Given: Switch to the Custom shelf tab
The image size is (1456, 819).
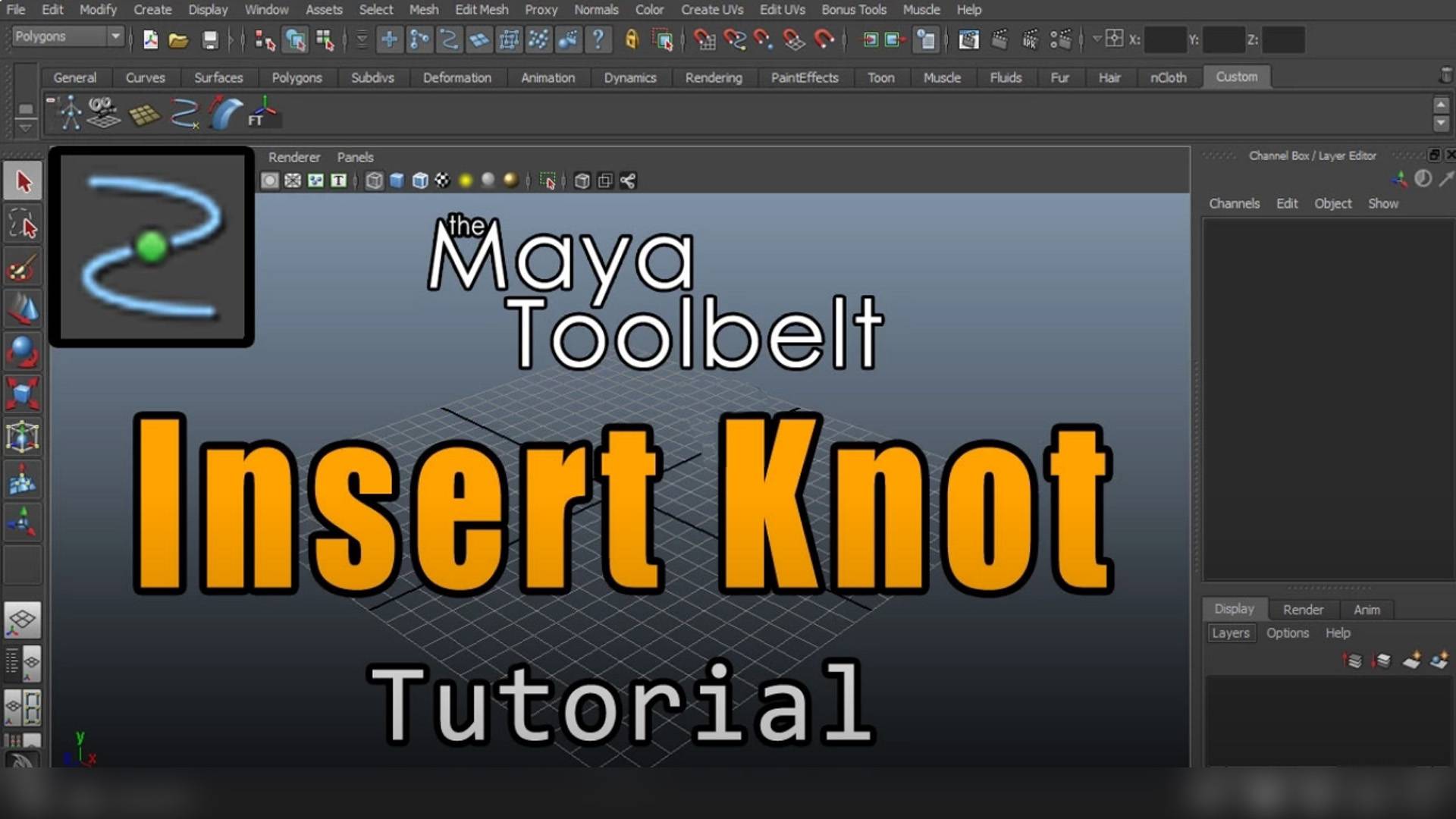Looking at the screenshot, I should click(x=1237, y=77).
